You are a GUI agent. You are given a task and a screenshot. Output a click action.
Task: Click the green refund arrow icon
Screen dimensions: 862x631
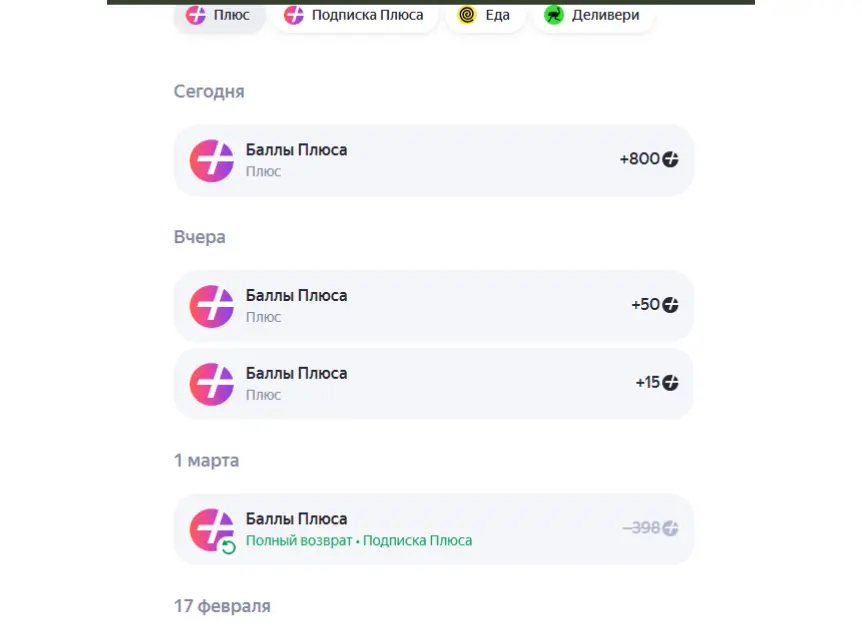pos(228,547)
